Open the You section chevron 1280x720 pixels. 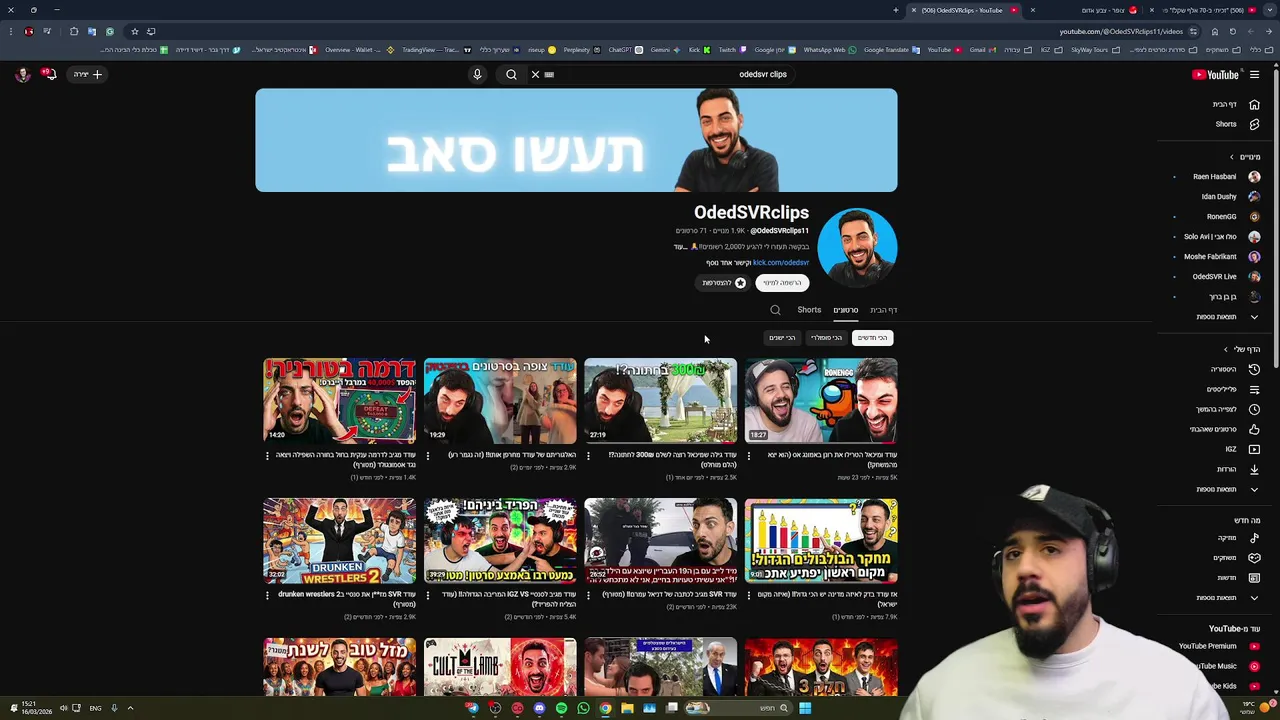click(1226, 349)
